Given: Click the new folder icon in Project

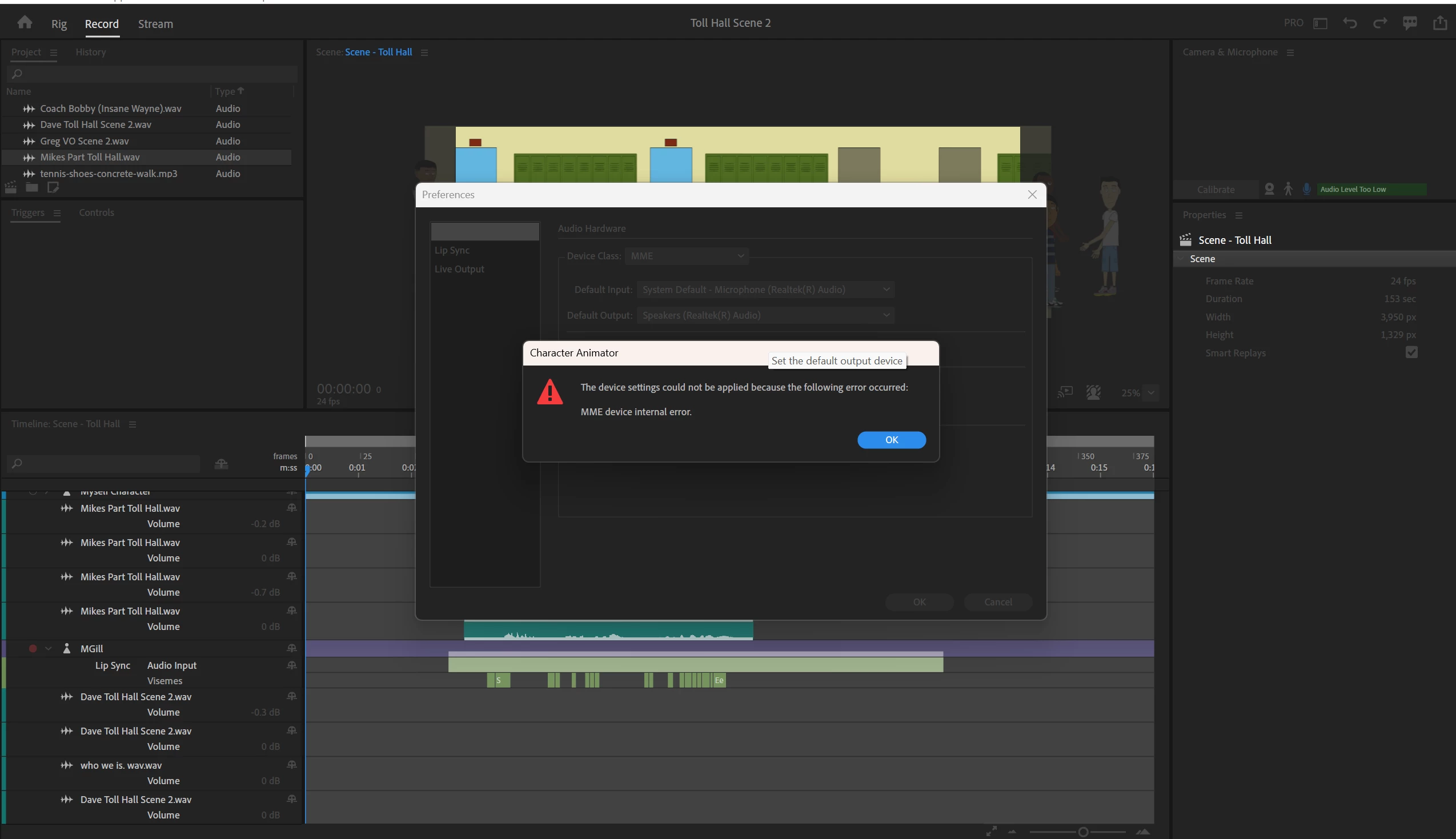Looking at the screenshot, I should (x=31, y=187).
